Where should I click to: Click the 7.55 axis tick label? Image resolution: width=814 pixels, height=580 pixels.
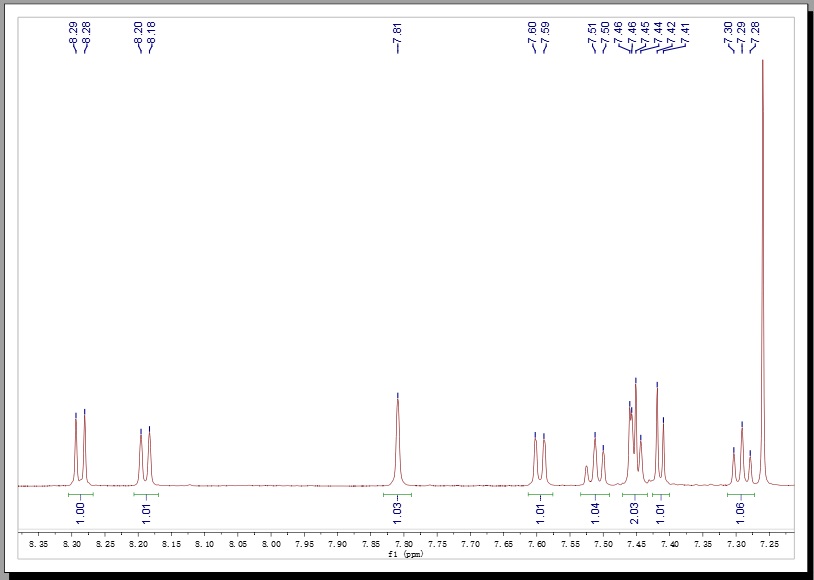(570, 544)
